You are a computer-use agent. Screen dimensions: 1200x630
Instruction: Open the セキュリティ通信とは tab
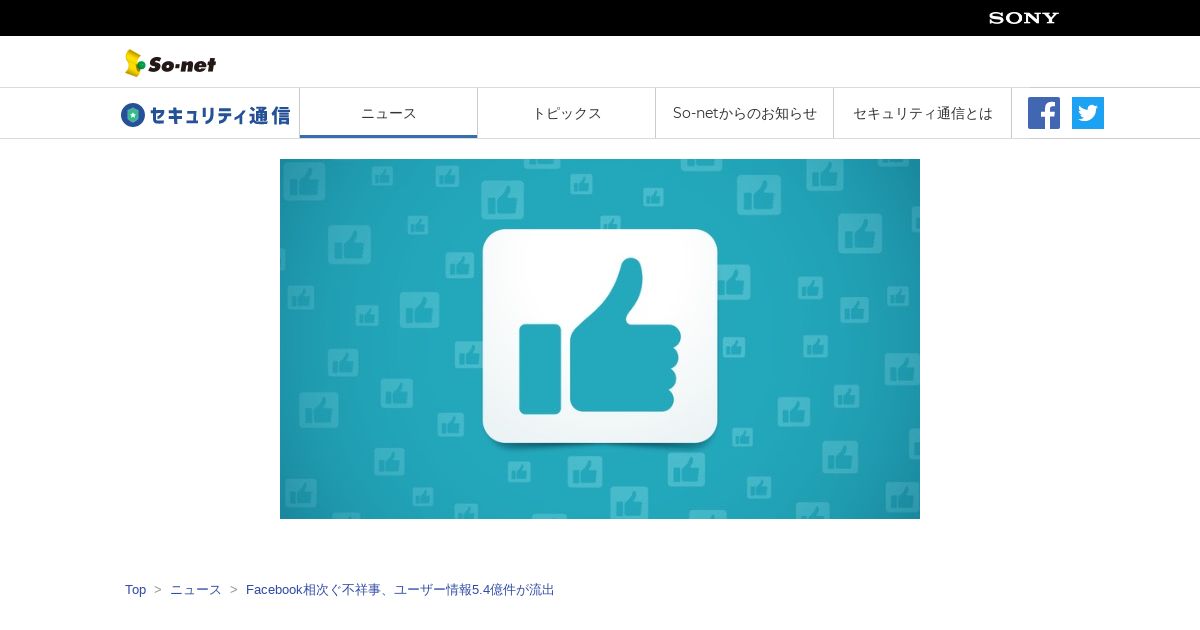coord(923,113)
